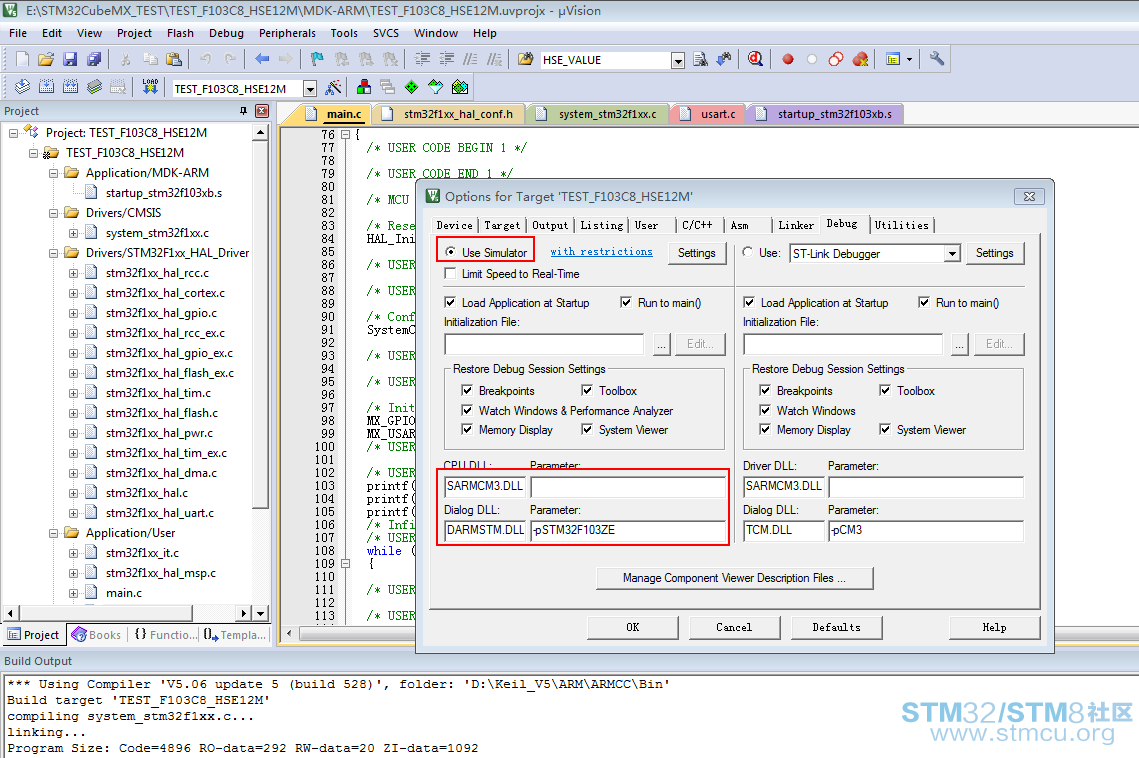Manage project items colored blocks icon

pos(364,87)
